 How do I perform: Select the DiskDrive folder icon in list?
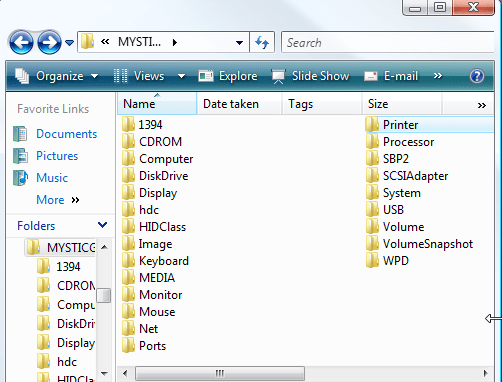(x=128, y=175)
